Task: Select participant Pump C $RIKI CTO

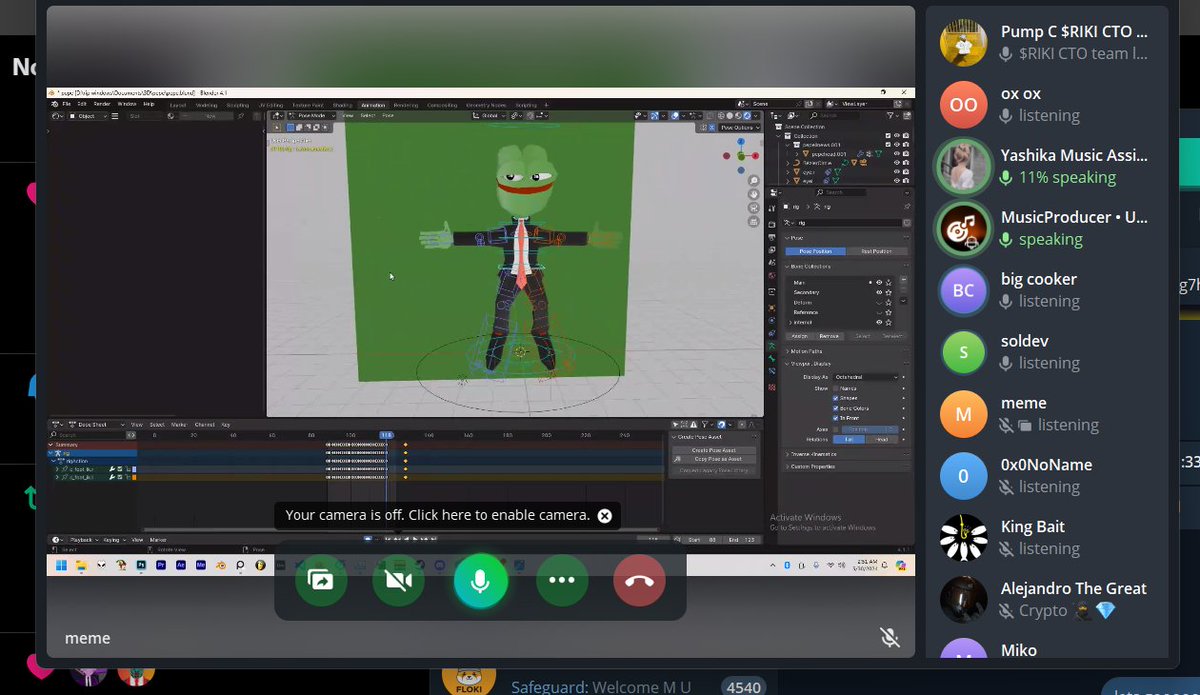Action: point(1046,42)
